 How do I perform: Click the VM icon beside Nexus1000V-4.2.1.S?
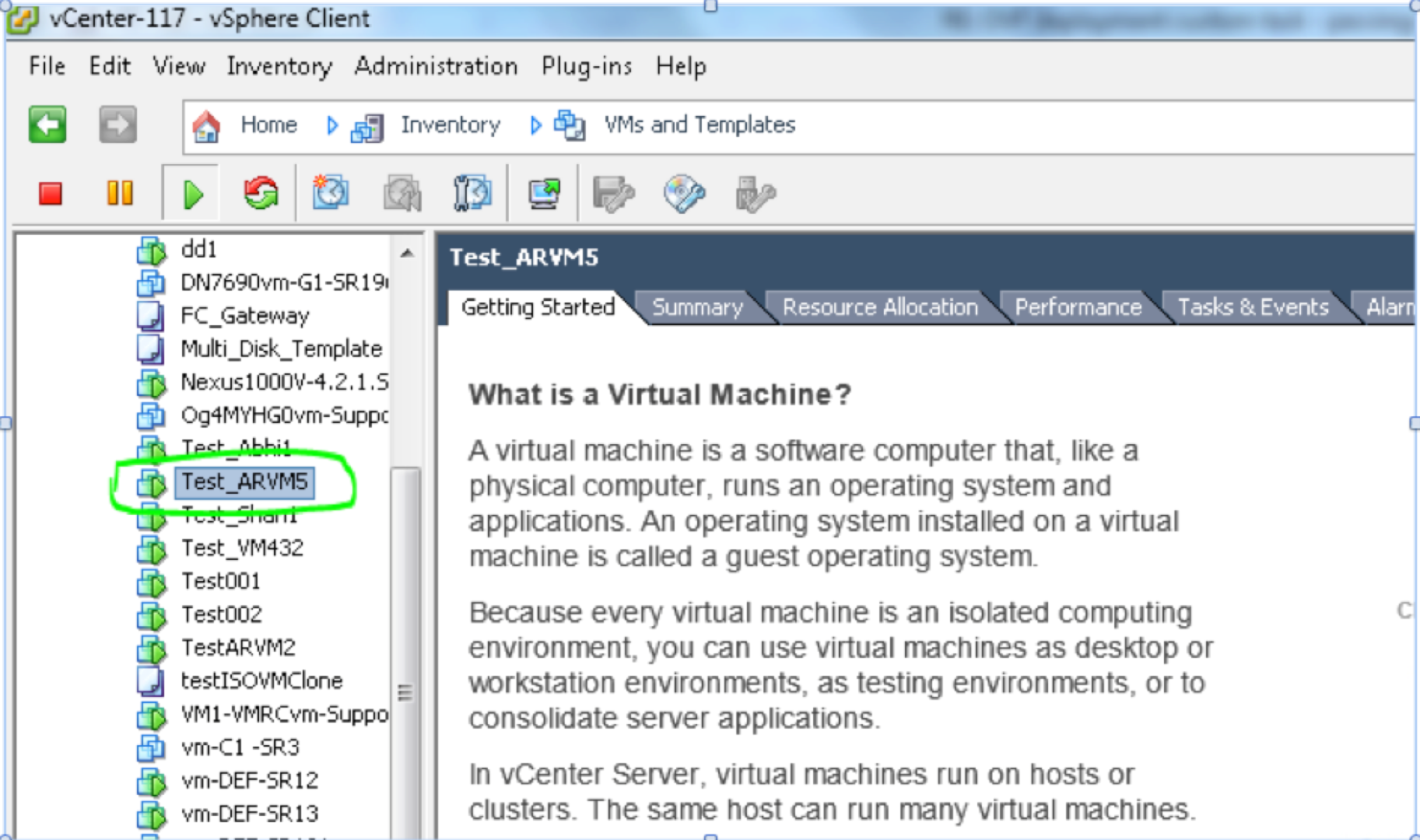[x=152, y=383]
